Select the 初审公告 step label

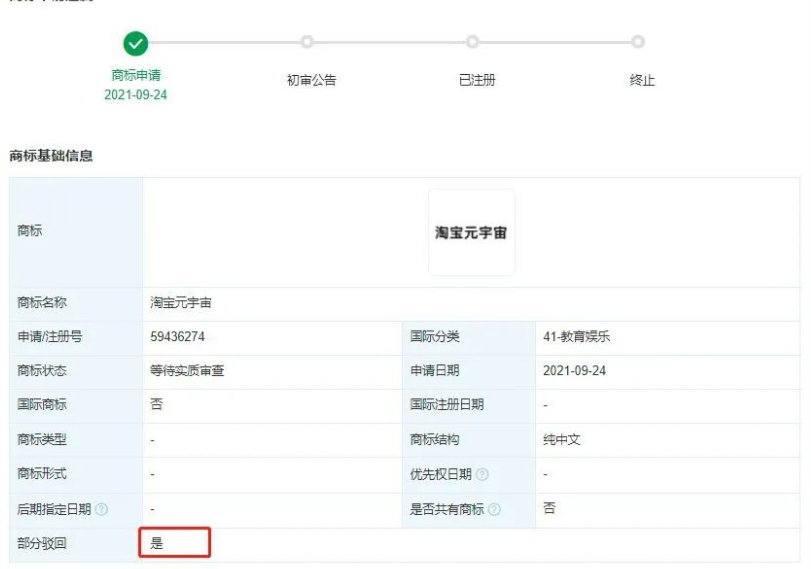coord(311,80)
